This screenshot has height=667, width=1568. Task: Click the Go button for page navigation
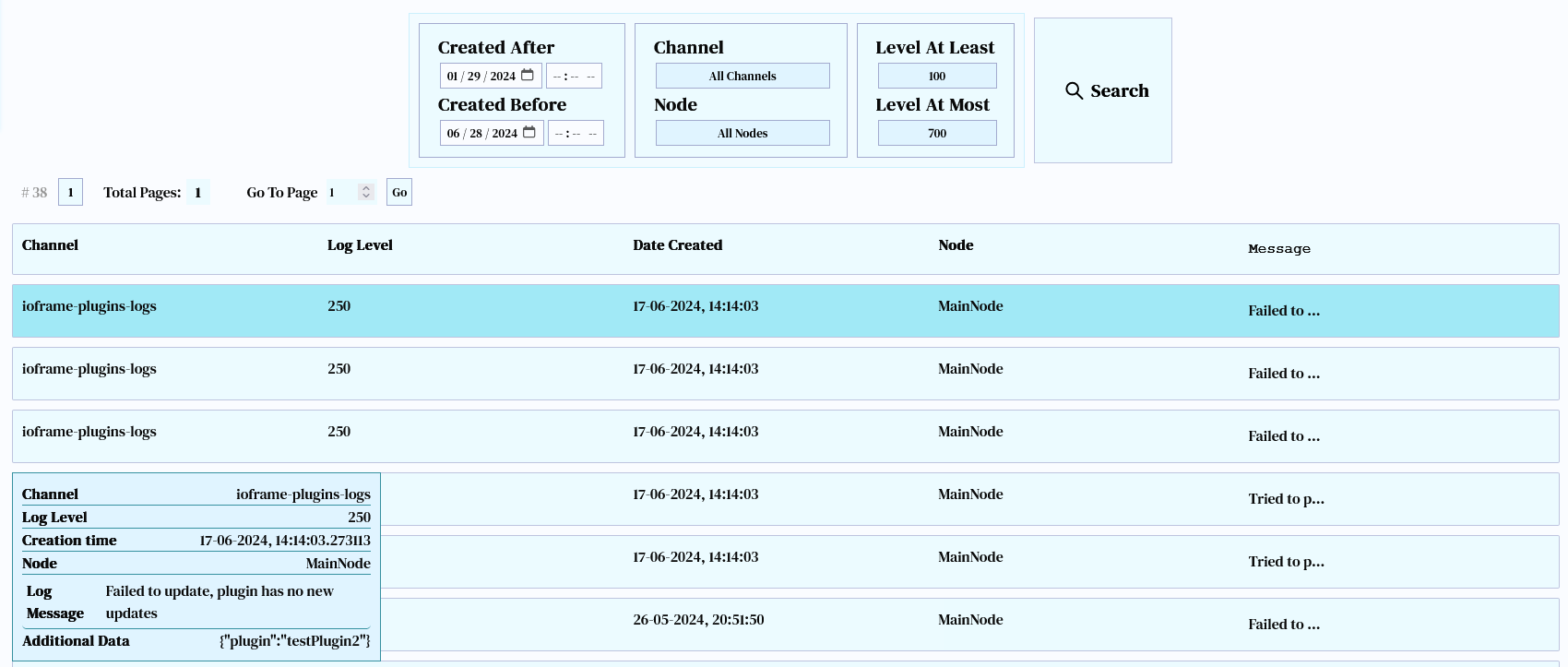399,192
